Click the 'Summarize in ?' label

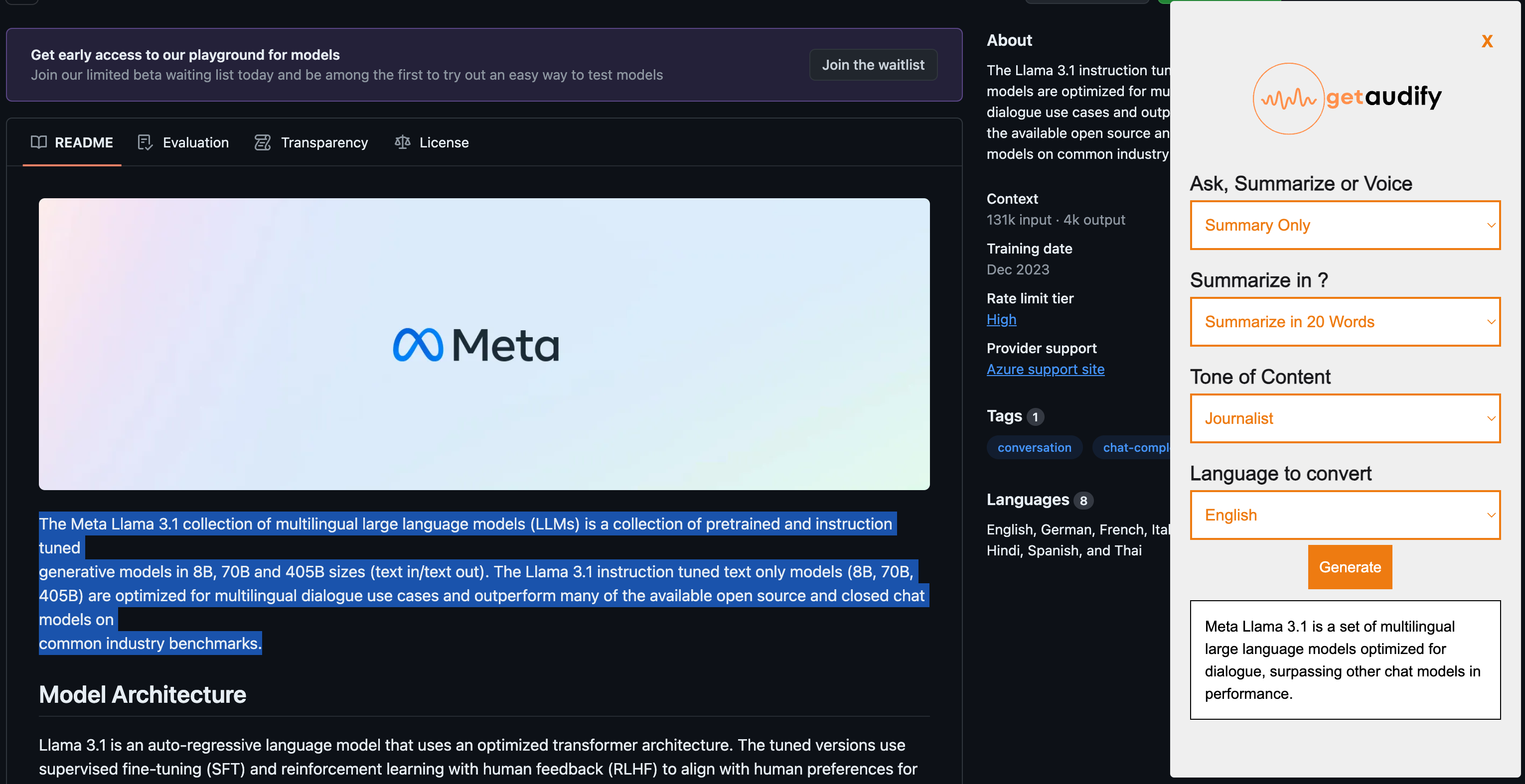point(1258,280)
